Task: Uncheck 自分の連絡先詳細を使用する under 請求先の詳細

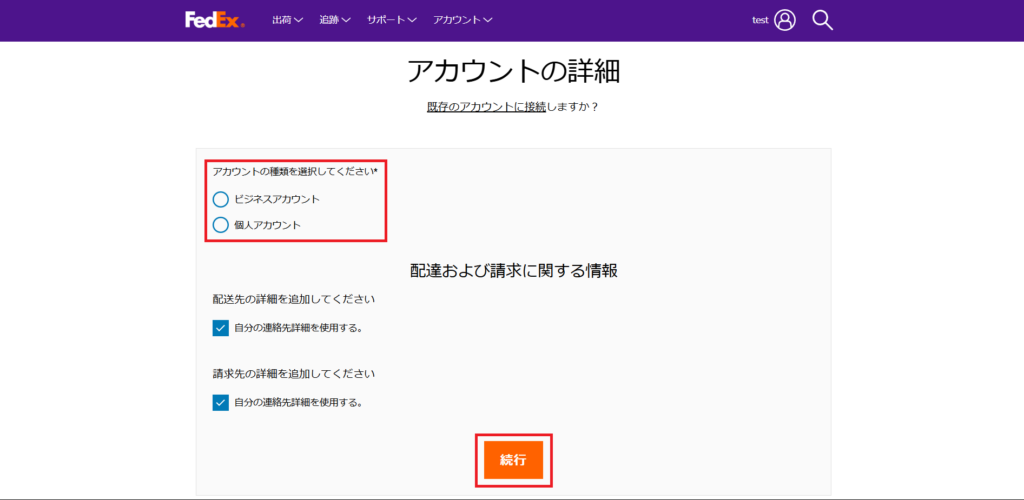Action: 221,402
